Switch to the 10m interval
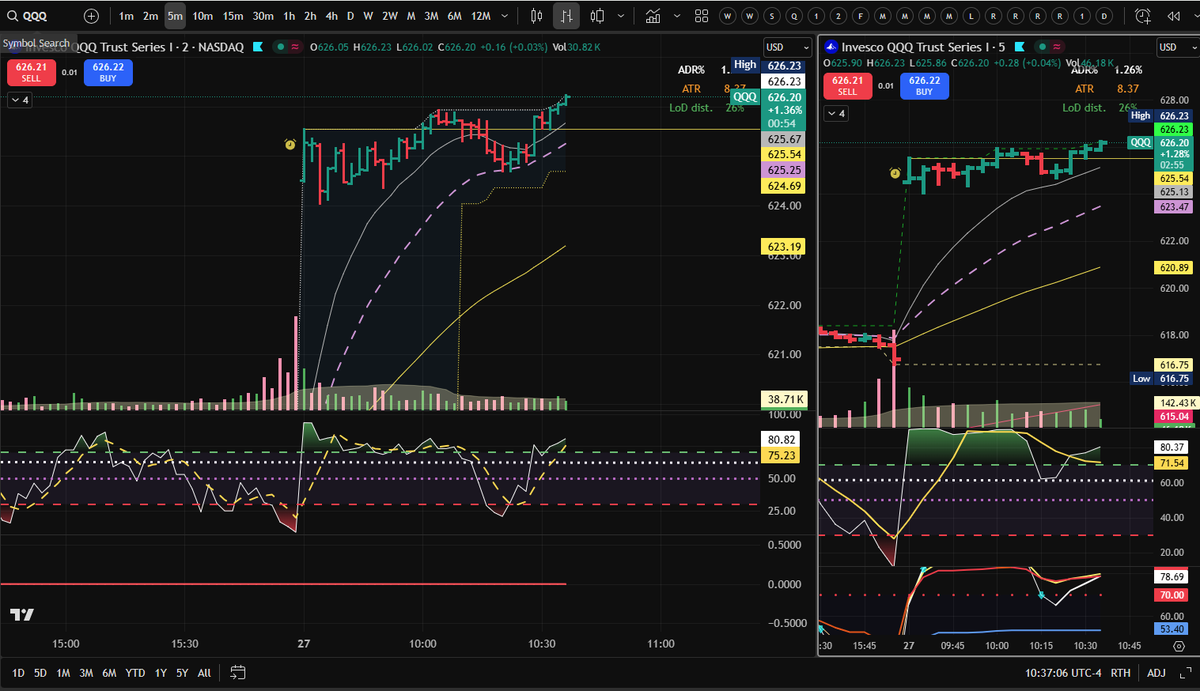Image resolution: width=1200 pixels, height=691 pixels. pyautogui.click(x=203, y=16)
